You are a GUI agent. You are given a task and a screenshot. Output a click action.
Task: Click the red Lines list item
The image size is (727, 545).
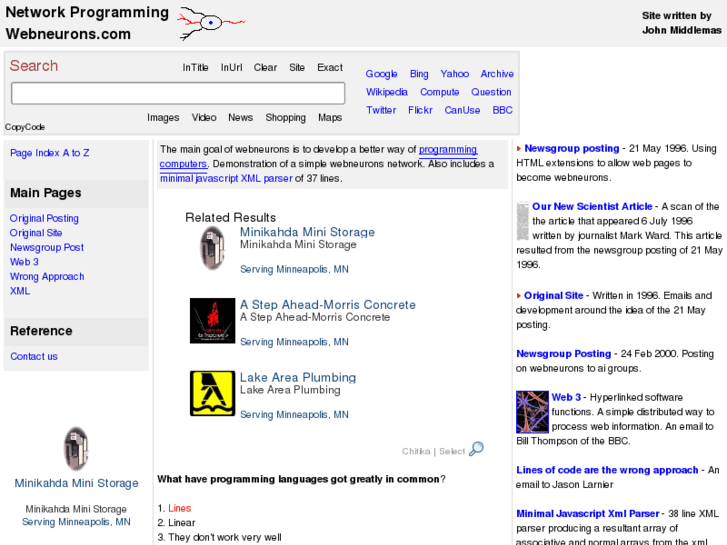pos(179,508)
